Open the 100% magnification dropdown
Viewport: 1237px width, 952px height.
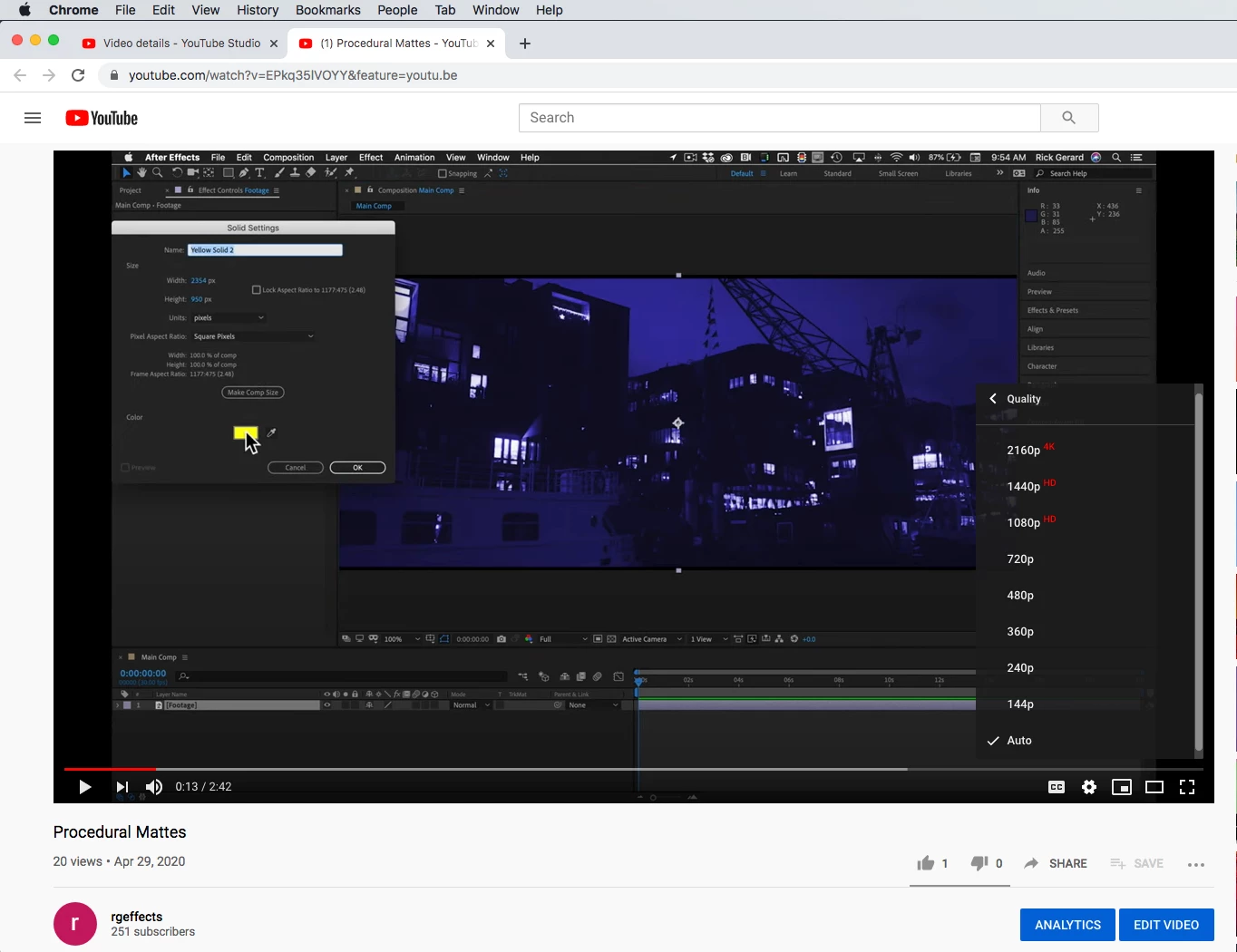coord(402,639)
